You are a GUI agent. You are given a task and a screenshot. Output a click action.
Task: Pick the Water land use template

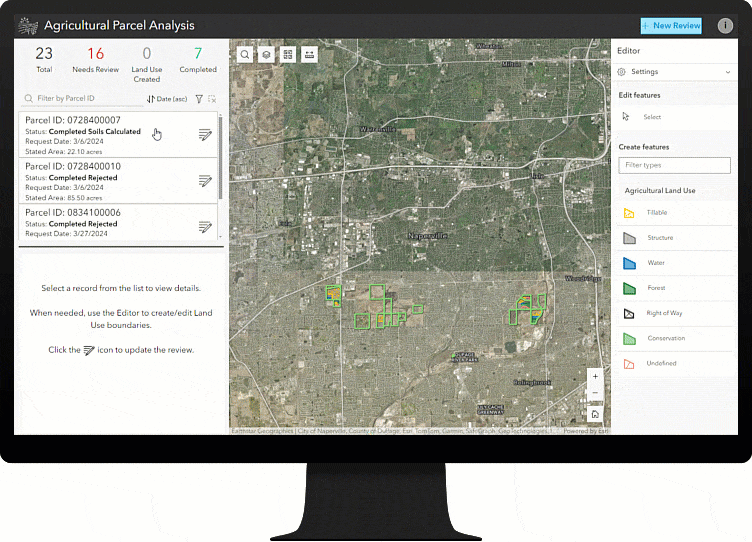pyautogui.click(x=674, y=263)
